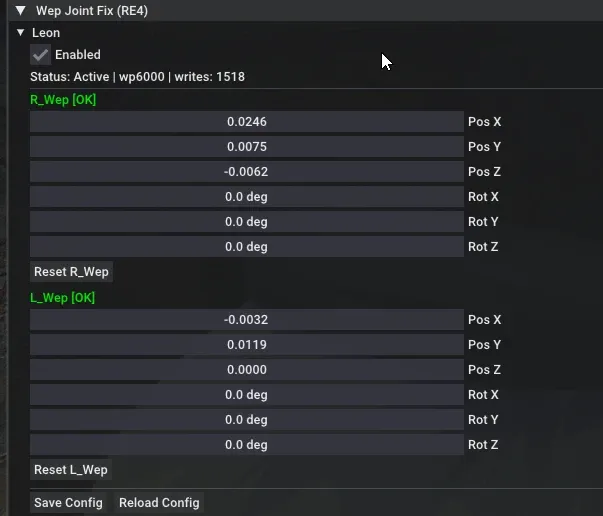Select the R_Wep Pos Z field -0.0062
This screenshot has height=516, width=603.
coord(247,171)
